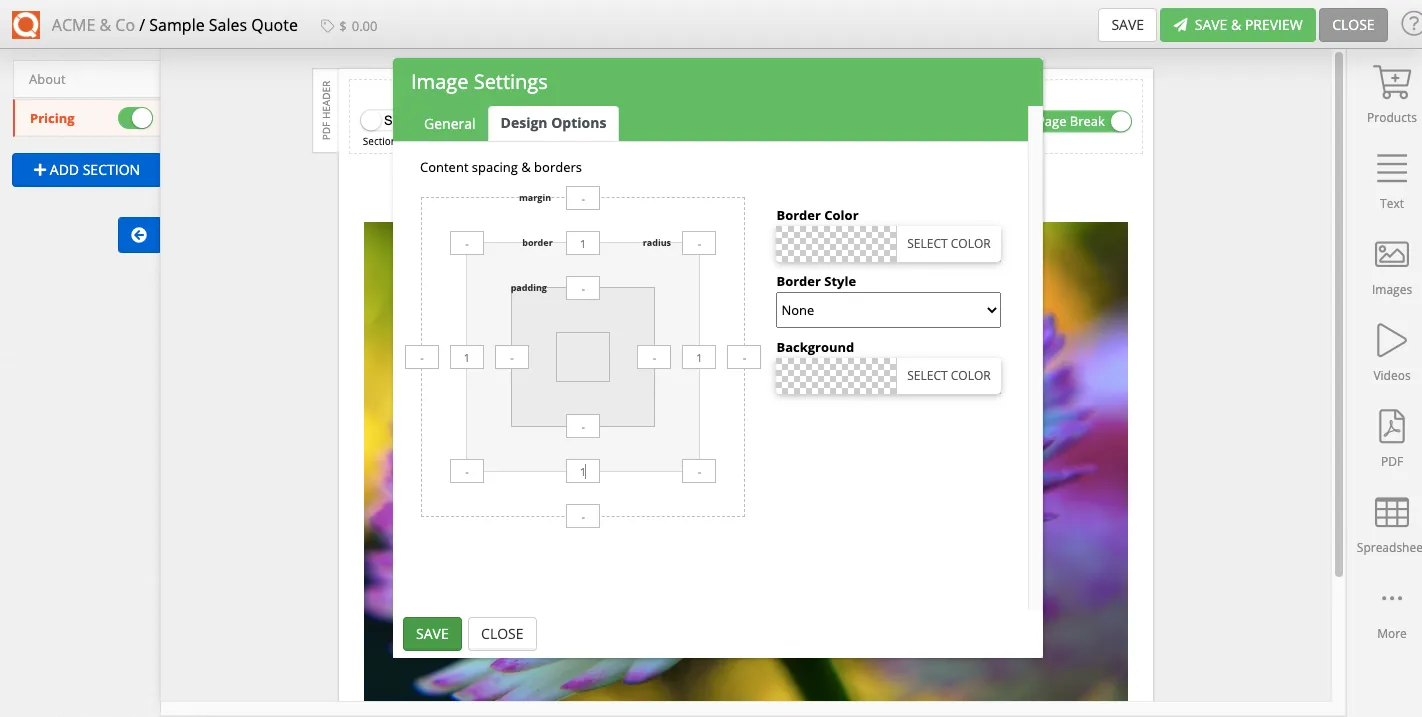Click the margin value input field
Viewport: 1422px width, 717px height.
click(583, 197)
